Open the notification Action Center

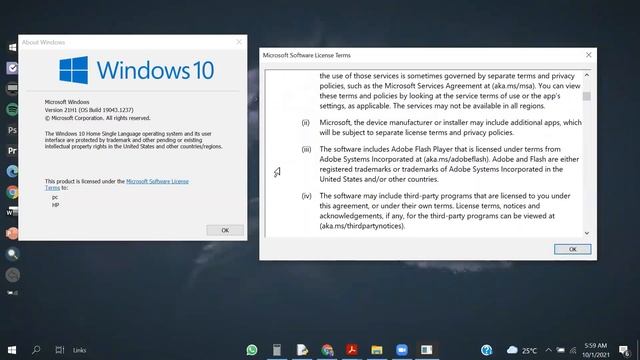[x=624, y=350]
